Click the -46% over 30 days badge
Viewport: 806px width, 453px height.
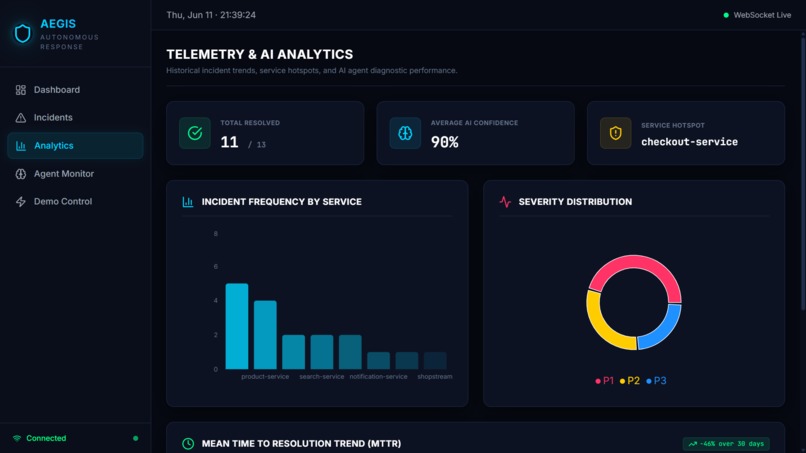pyautogui.click(x=726, y=444)
